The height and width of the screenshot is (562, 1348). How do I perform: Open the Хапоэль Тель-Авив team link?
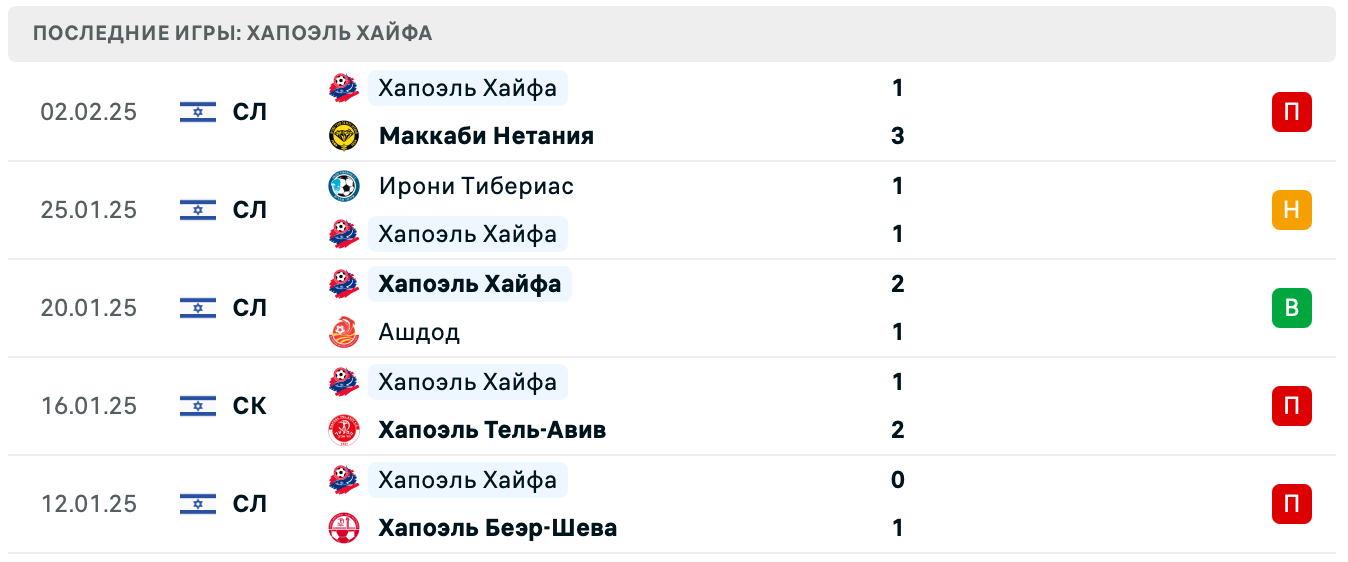tap(492, 430)
